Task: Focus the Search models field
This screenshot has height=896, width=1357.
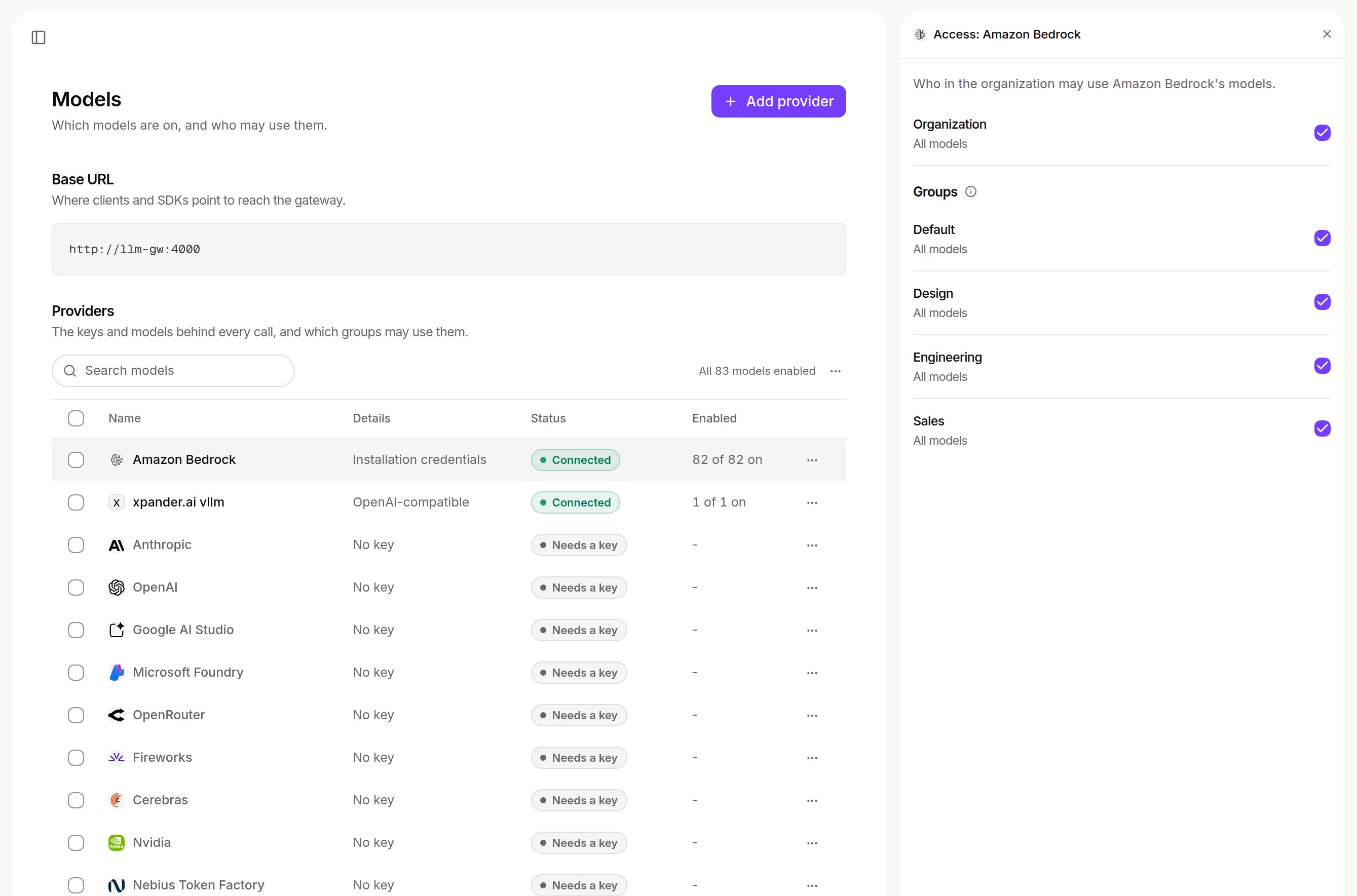Action: pyautogui.click(x=173, y=371)
